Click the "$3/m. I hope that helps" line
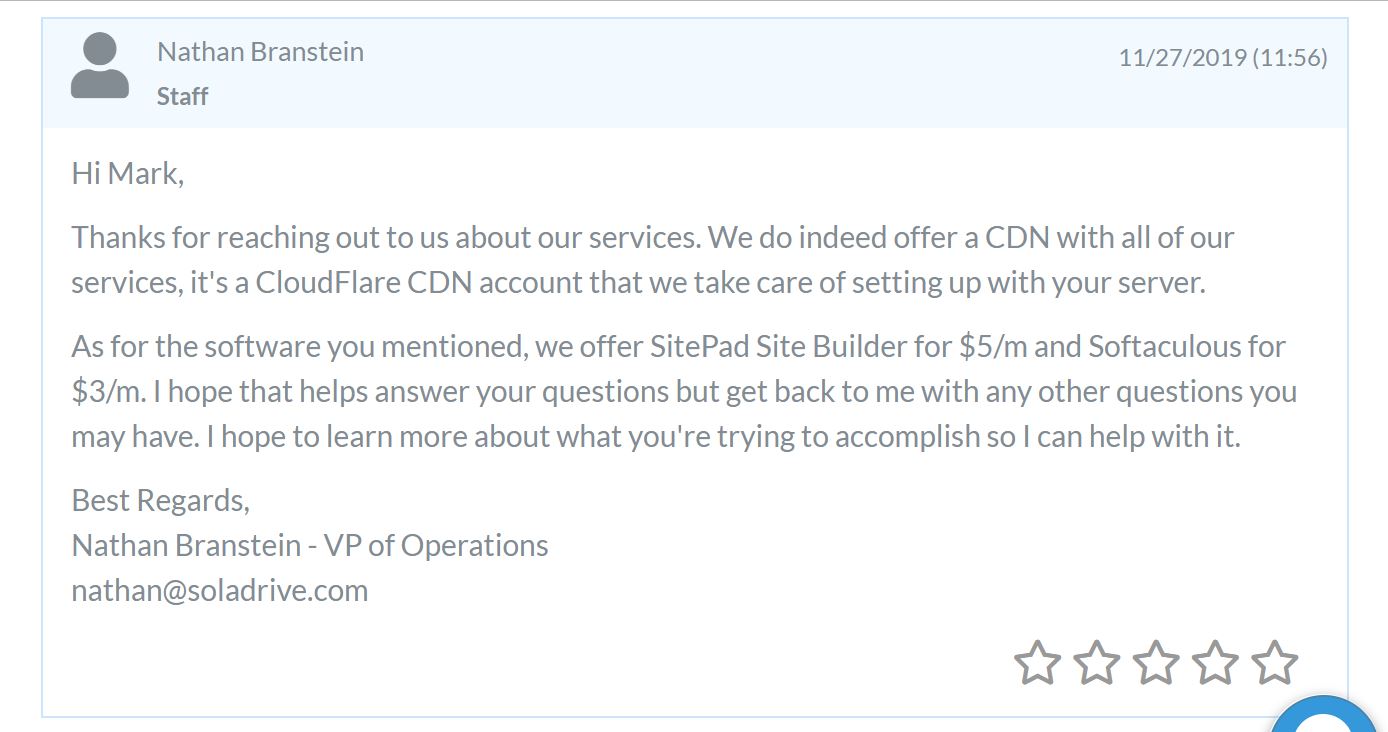Image resolution: width=1388 pixels, height=732 pixels. pos(684,391)
